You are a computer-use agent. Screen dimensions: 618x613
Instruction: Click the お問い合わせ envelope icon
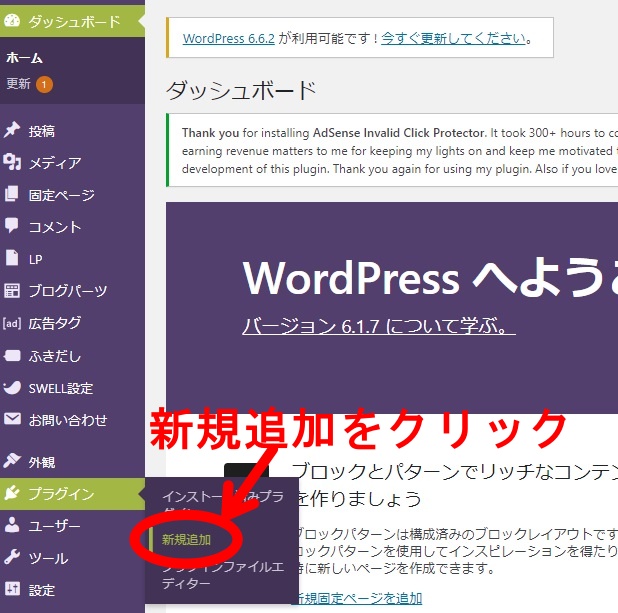13,420
